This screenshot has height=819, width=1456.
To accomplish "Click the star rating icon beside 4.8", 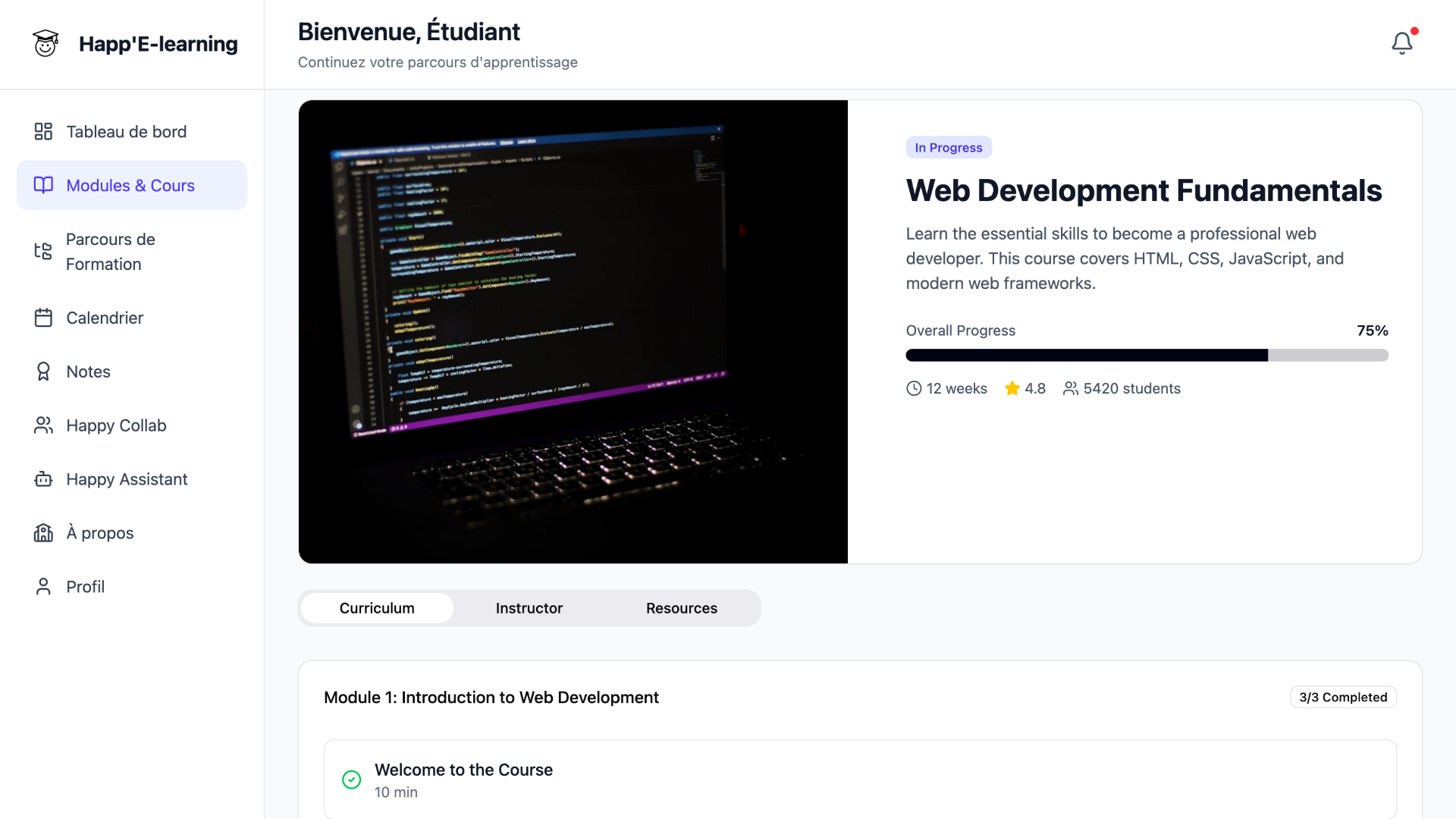I will coord(1012,388).
